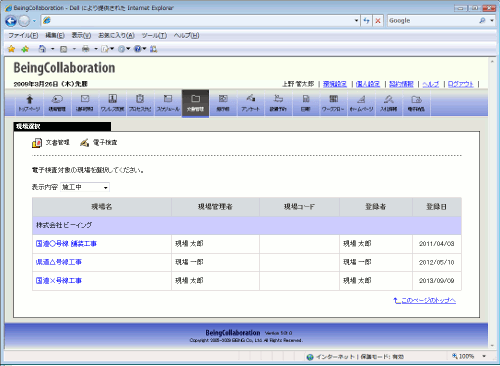
Task: Click the Home icon in the IE toolbar
Action: click(42, 49)
